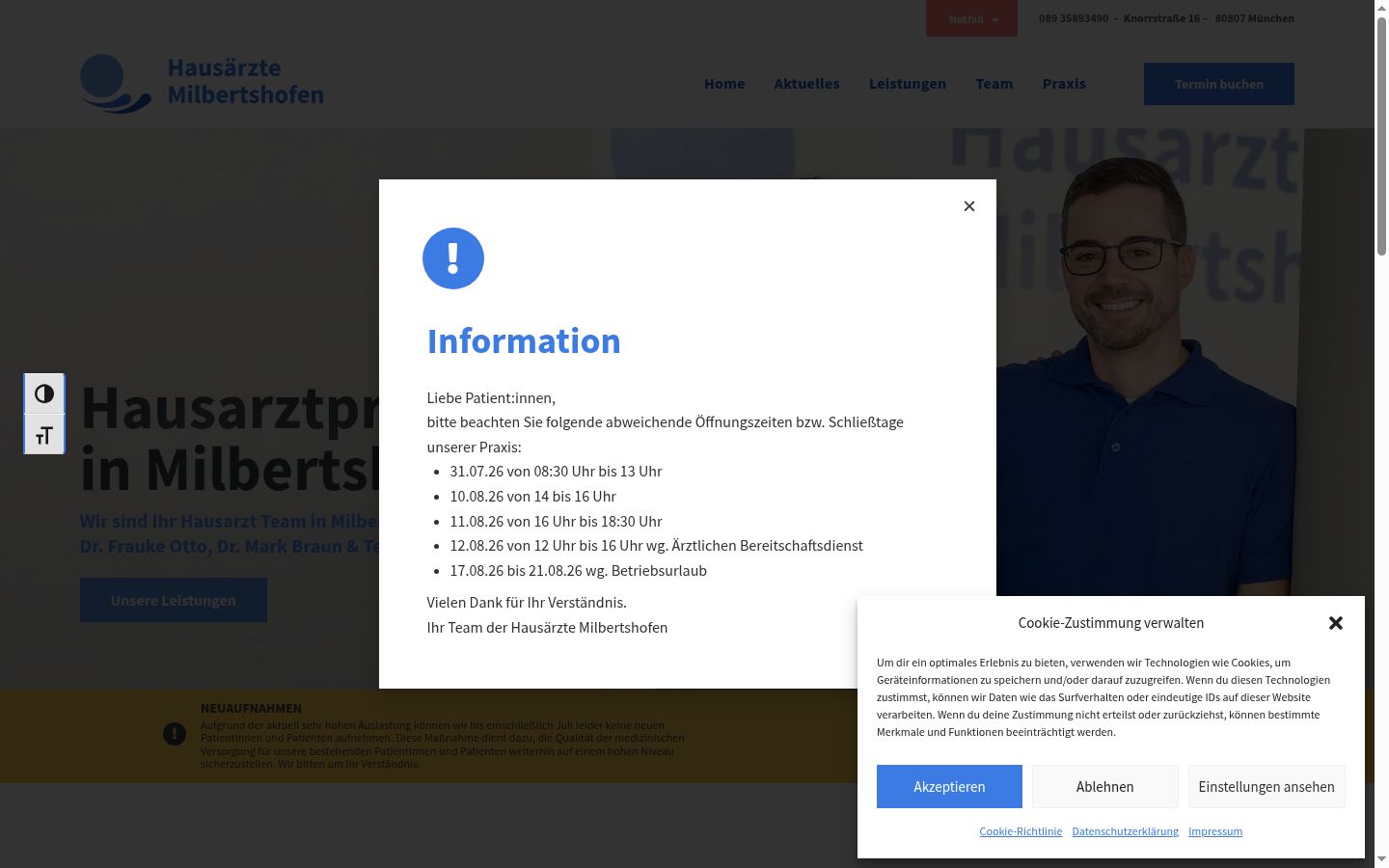Open the Leistungen menu item
This screenshot has height=868, width=1389.
(908, 84)
